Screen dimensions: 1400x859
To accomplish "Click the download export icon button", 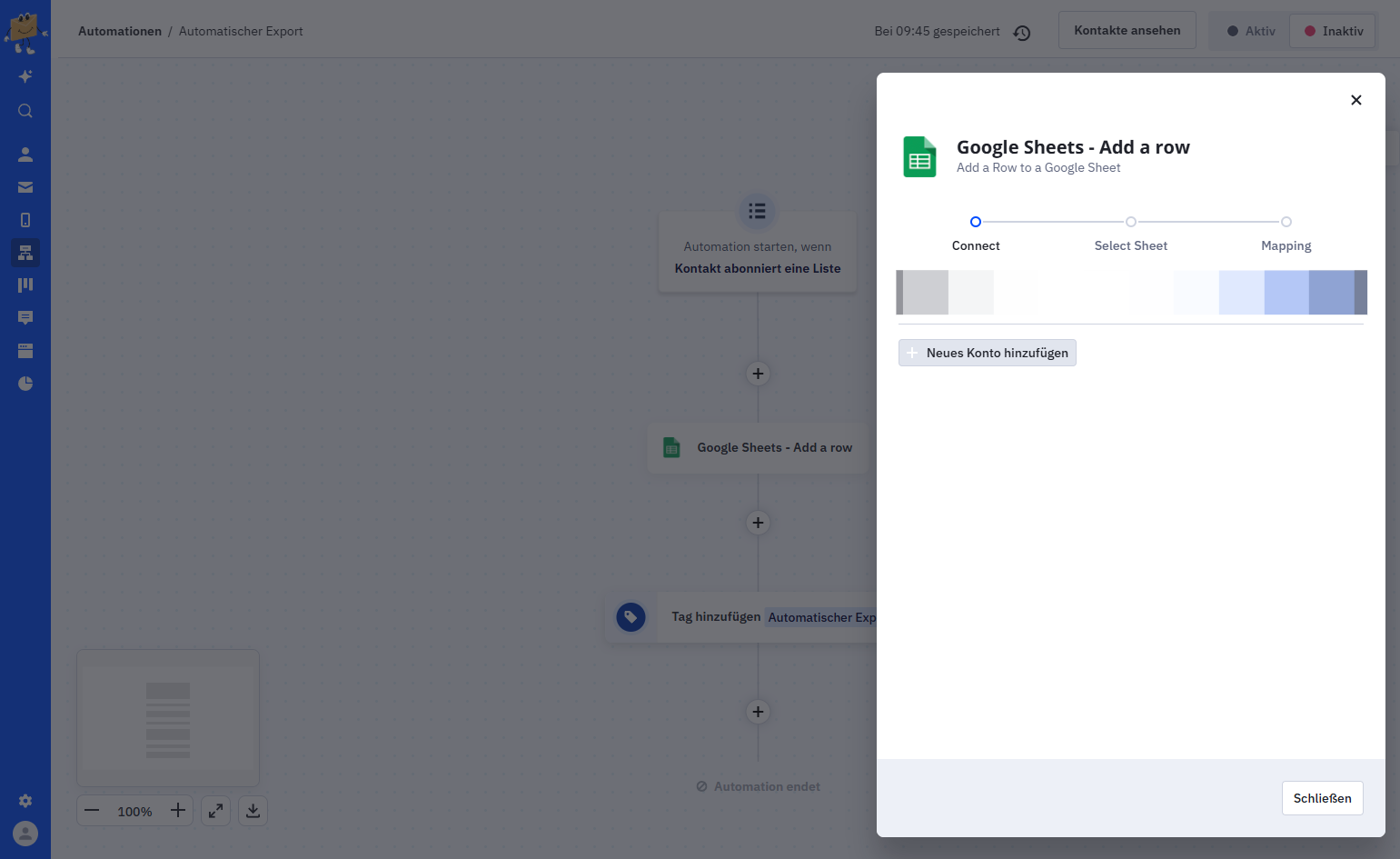I will pos(253,811).
